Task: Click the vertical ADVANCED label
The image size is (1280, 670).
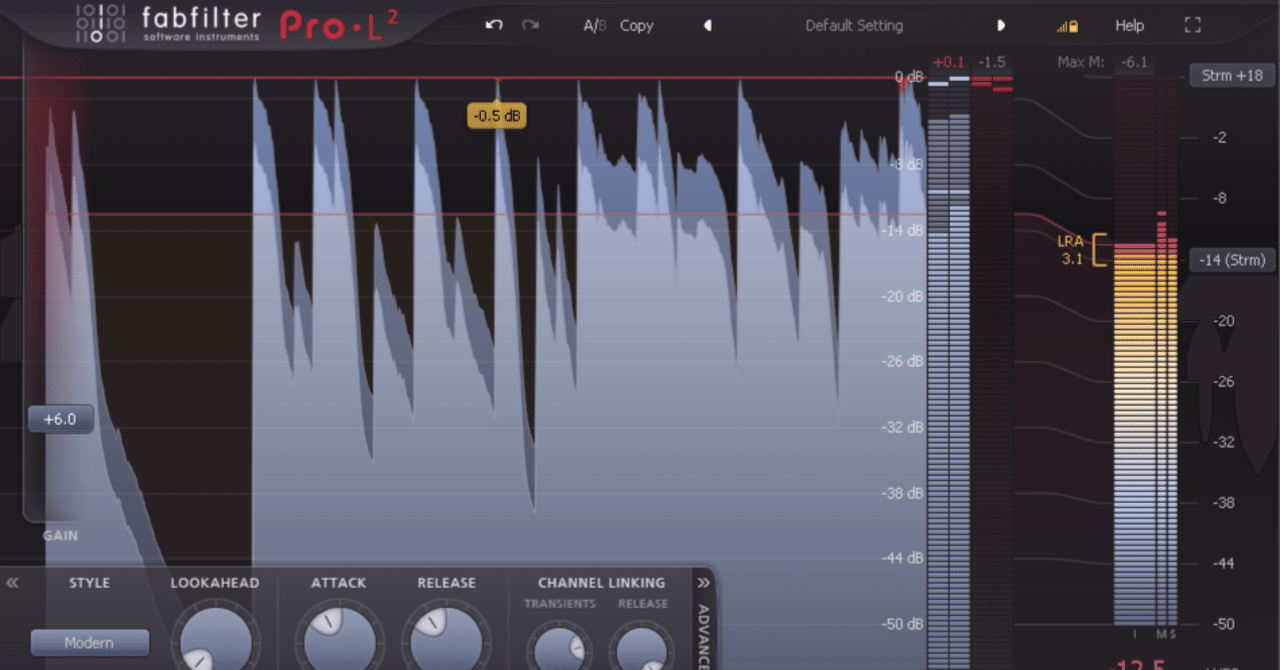Action: point(703,636)
